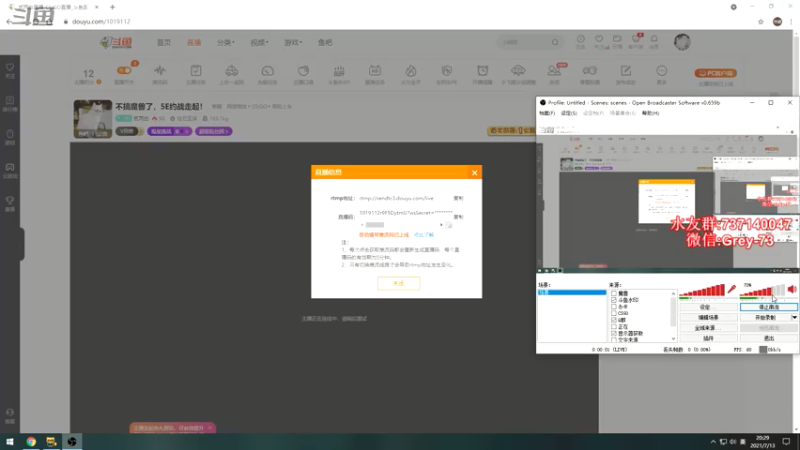Open the OBS 设定(S) menu
Image resolution: width=800 pixels, height=450 pixels.
click(569, 113)
